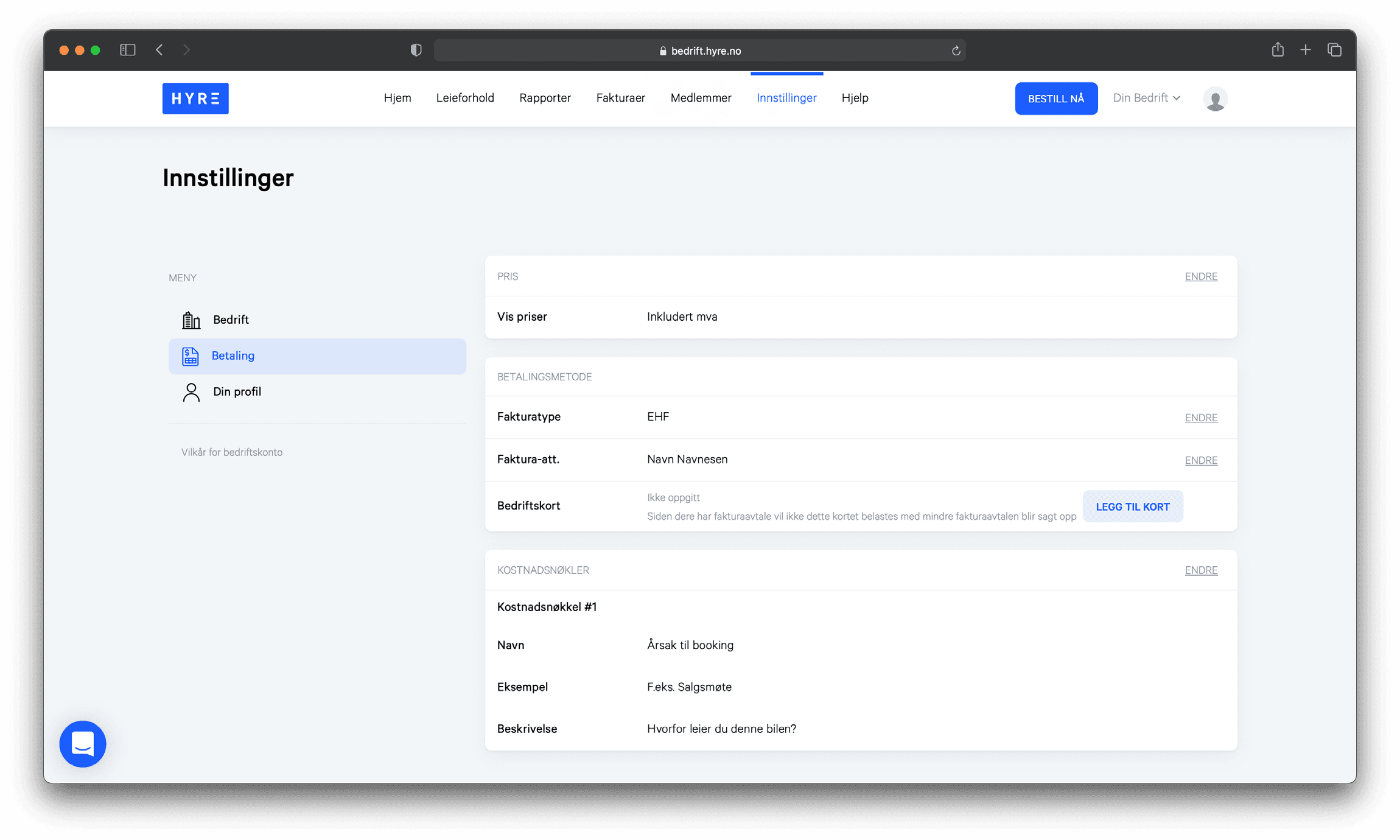Click the Navn Navnesen text
The width and height of the screenshot is (1400, 840).
click(x=687, y=460)
